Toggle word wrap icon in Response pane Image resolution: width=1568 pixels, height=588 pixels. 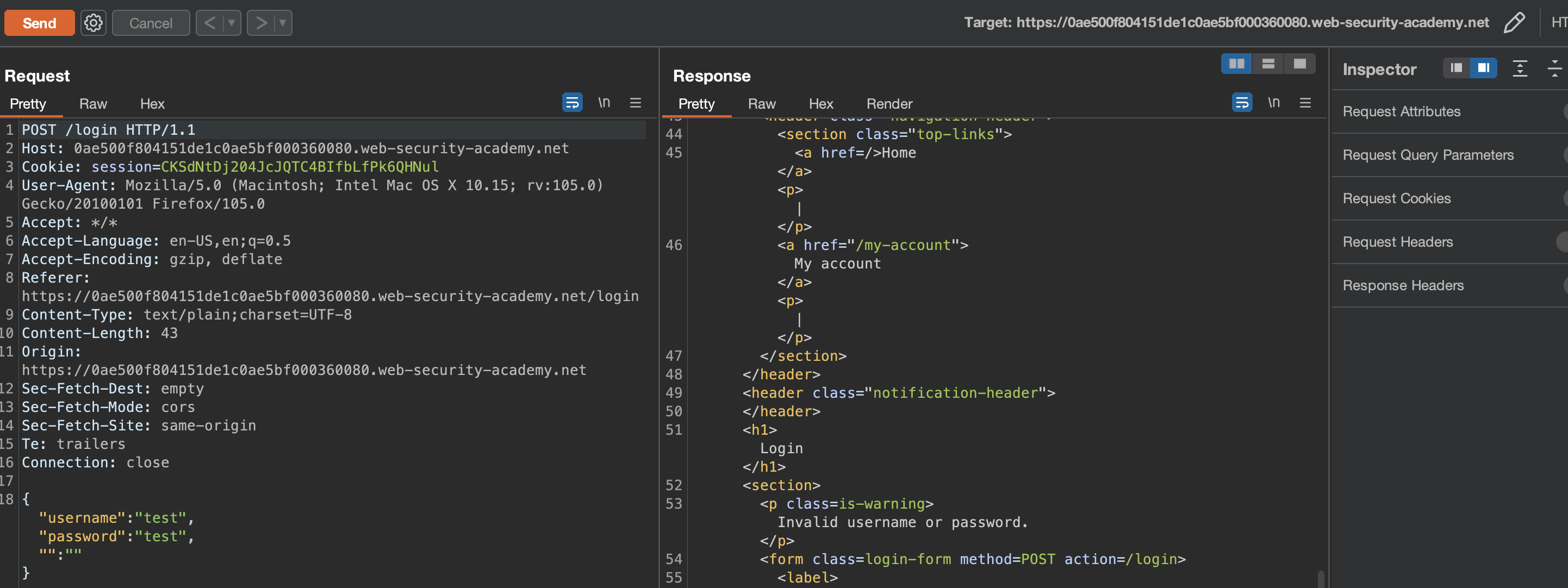pyautogui.click(x=1241, y=102)
